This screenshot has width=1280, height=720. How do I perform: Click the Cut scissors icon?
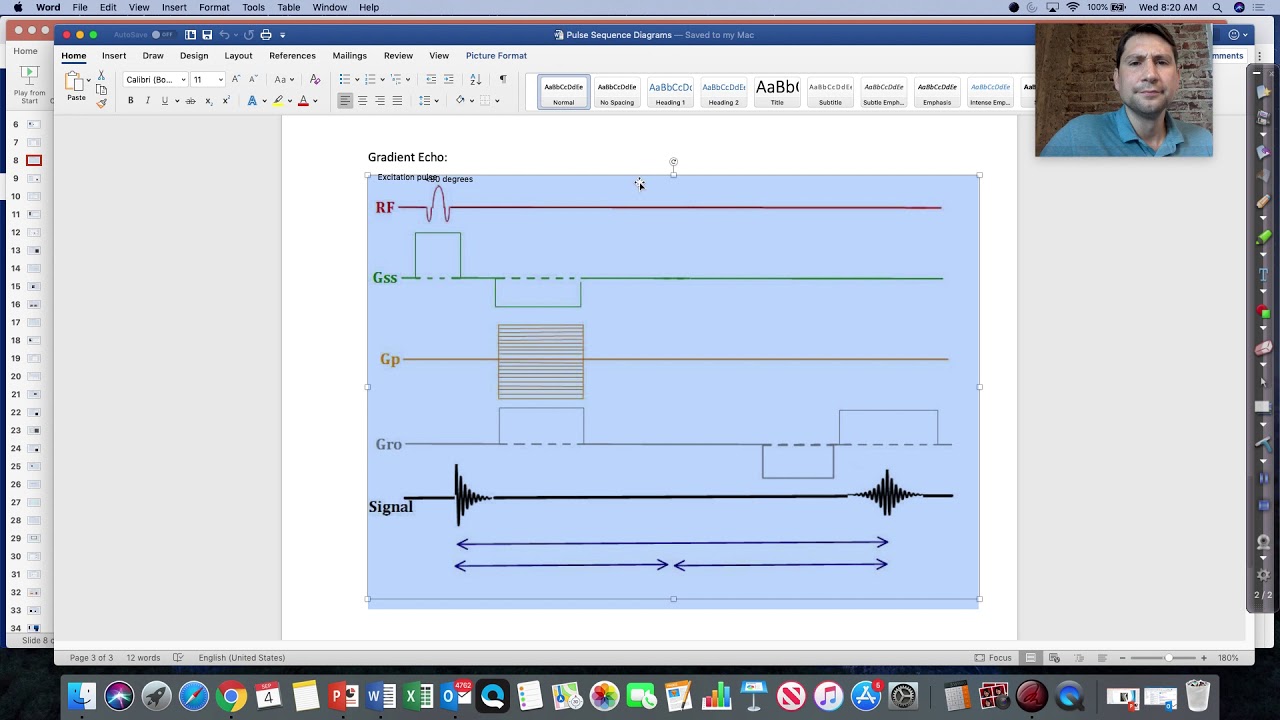pos(101,76)
